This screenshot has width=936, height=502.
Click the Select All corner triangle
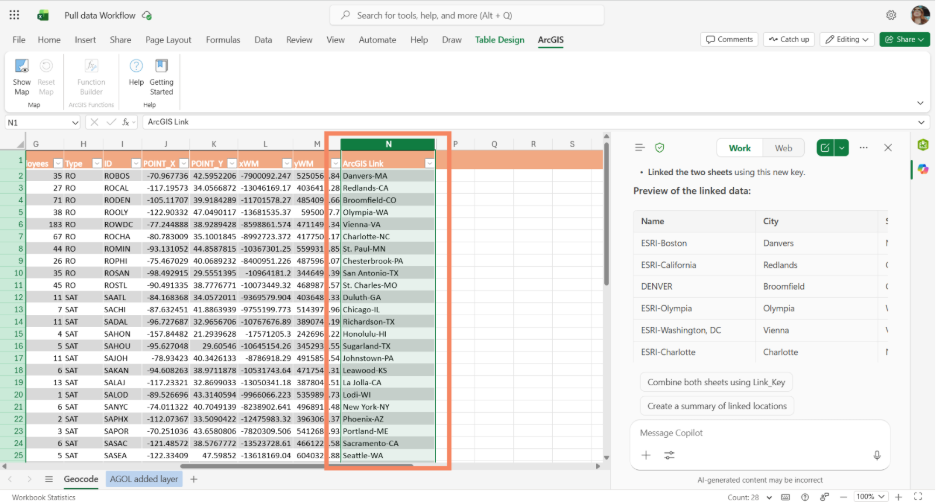[20, 144]
